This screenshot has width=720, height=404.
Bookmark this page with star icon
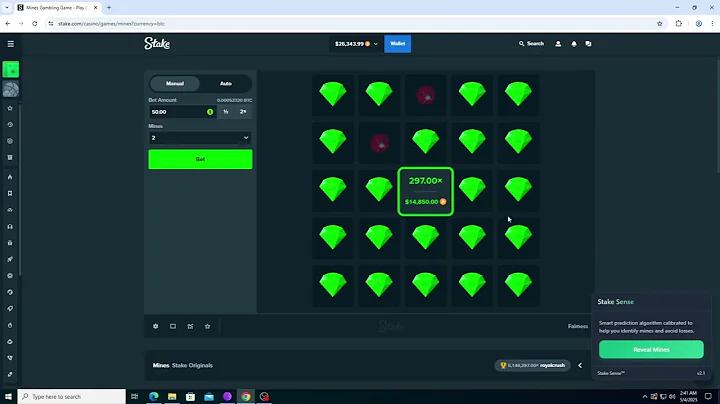coord(660,23)
